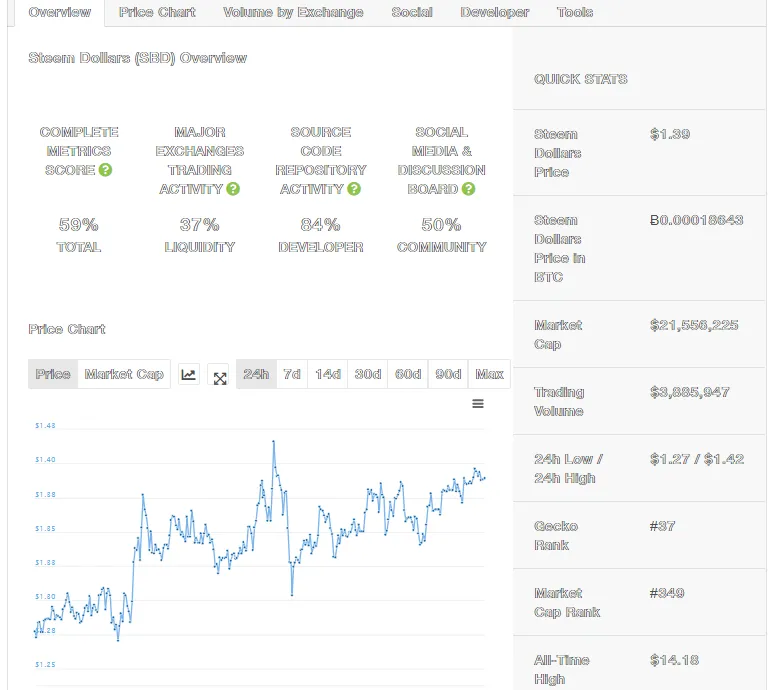Set chart range to 24h
The width and height of the screenshot is (773, 690).
click(x=256, y=374)
